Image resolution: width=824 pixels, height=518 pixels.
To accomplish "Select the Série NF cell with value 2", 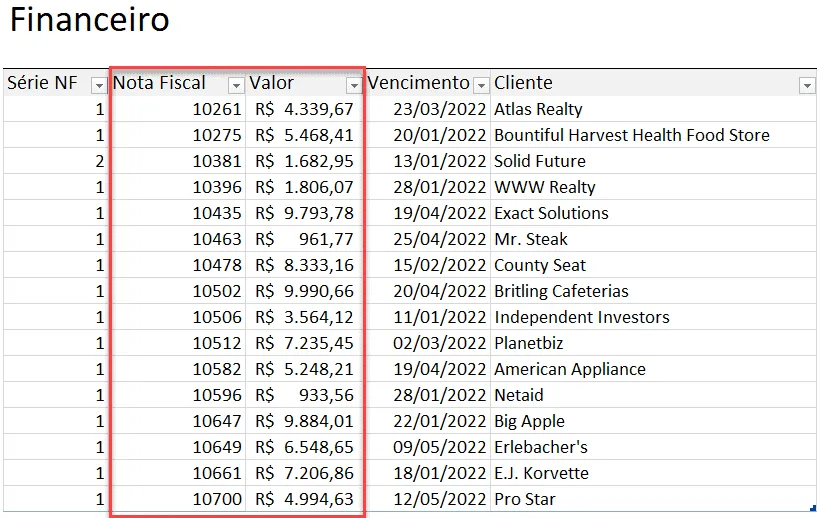I will [x=56, y=161].
